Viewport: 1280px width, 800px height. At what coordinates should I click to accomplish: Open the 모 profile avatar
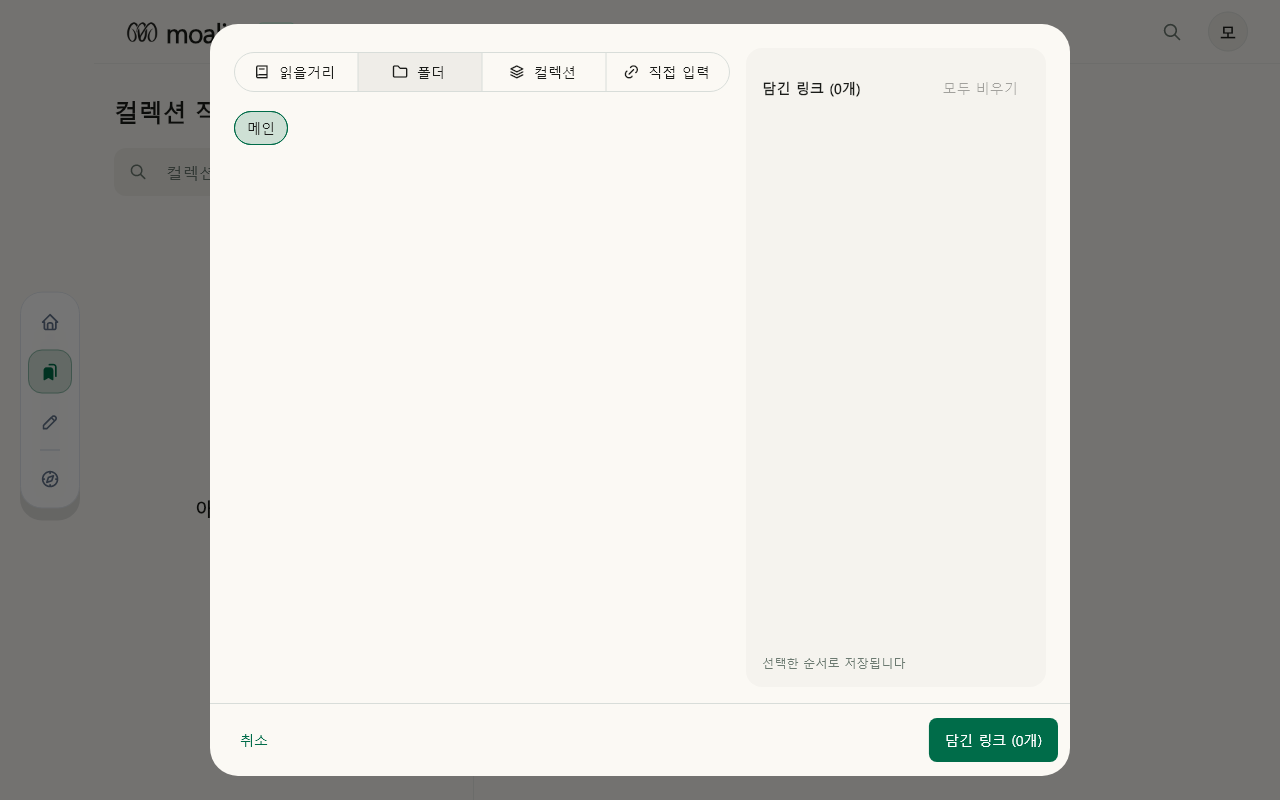1228,32
